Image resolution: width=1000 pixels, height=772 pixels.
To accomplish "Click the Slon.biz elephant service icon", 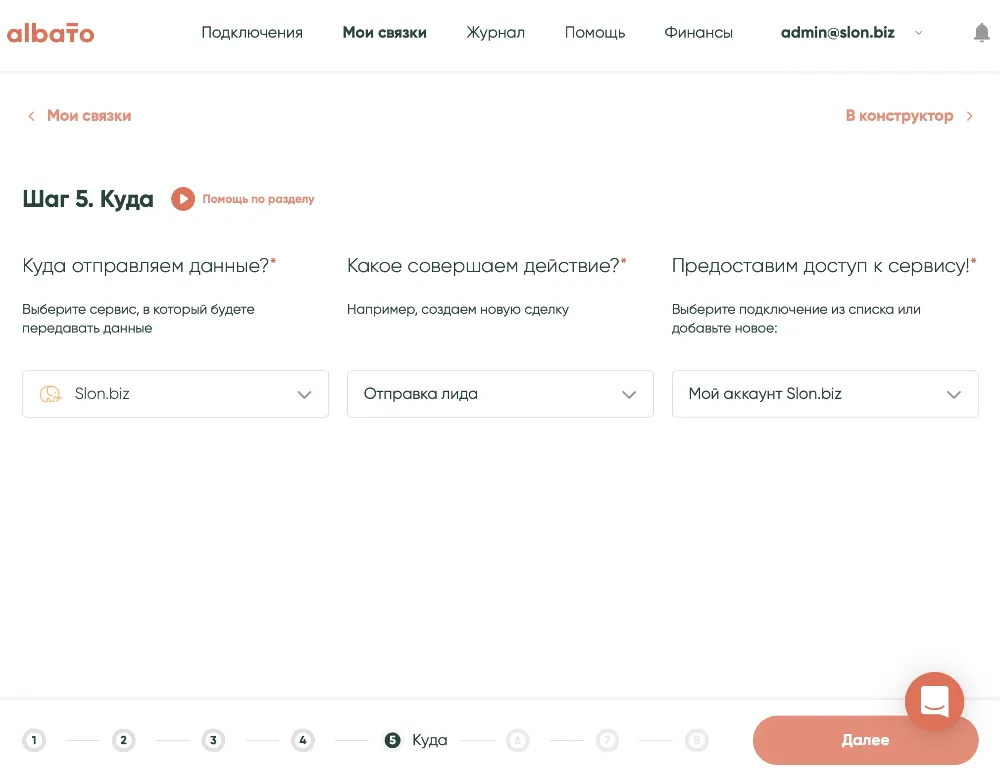I will pyautogui.click(x=50, y=394).
